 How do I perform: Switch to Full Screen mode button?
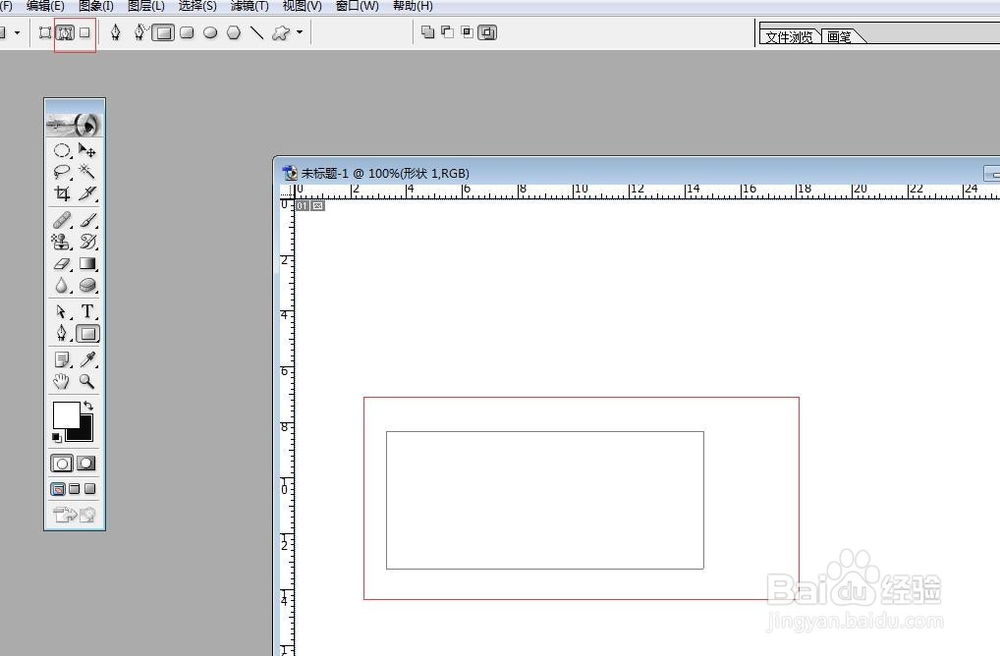(90, 489)
